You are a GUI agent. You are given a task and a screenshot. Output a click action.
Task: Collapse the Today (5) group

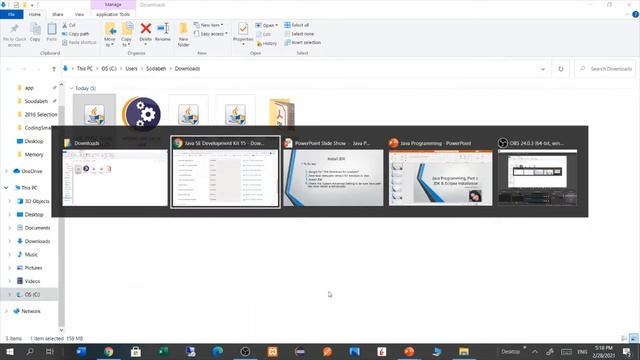(x=71, y=88)
